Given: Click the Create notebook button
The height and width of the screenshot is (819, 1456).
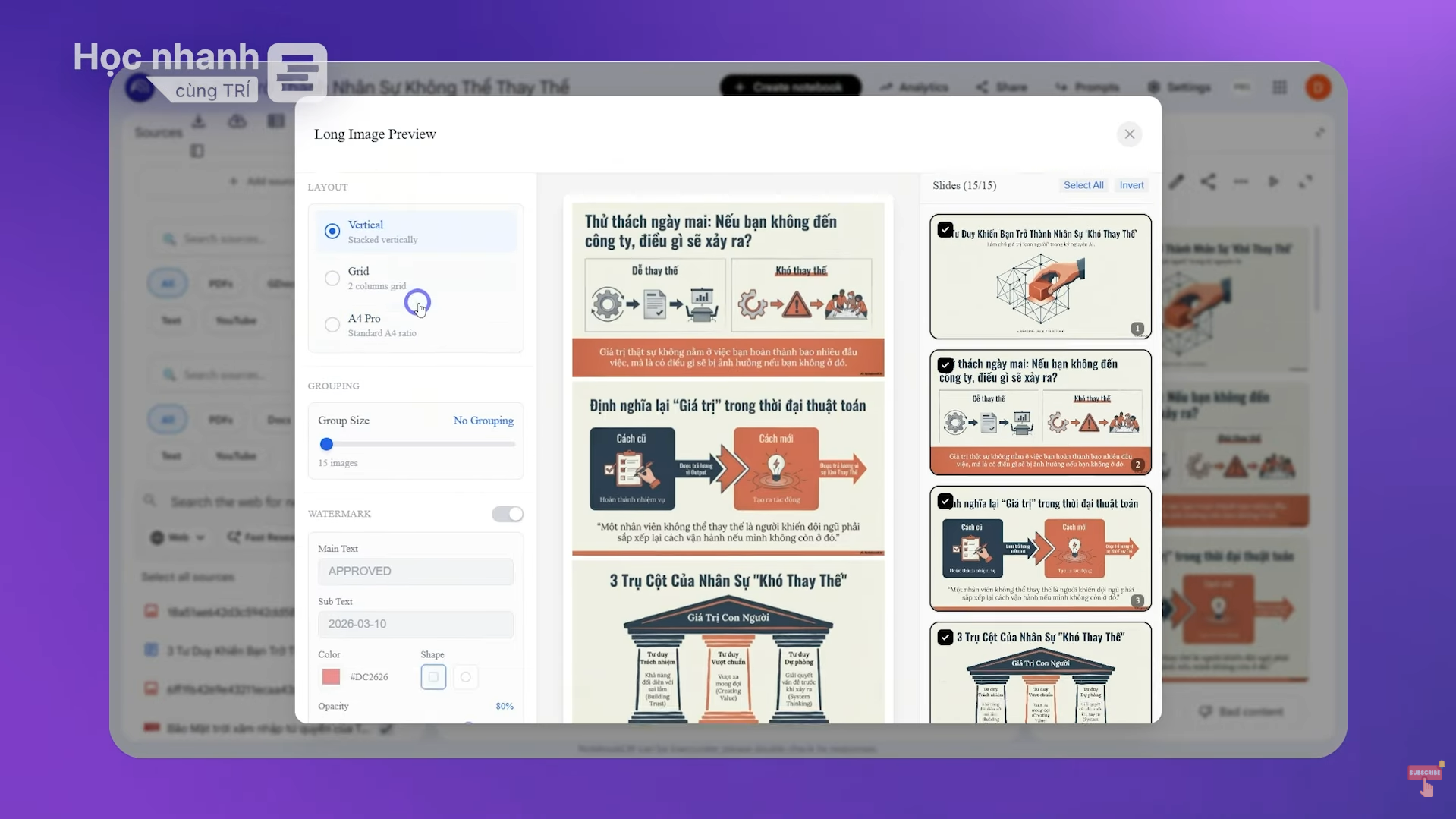Looking at the screenshot, I should (790, 87).
